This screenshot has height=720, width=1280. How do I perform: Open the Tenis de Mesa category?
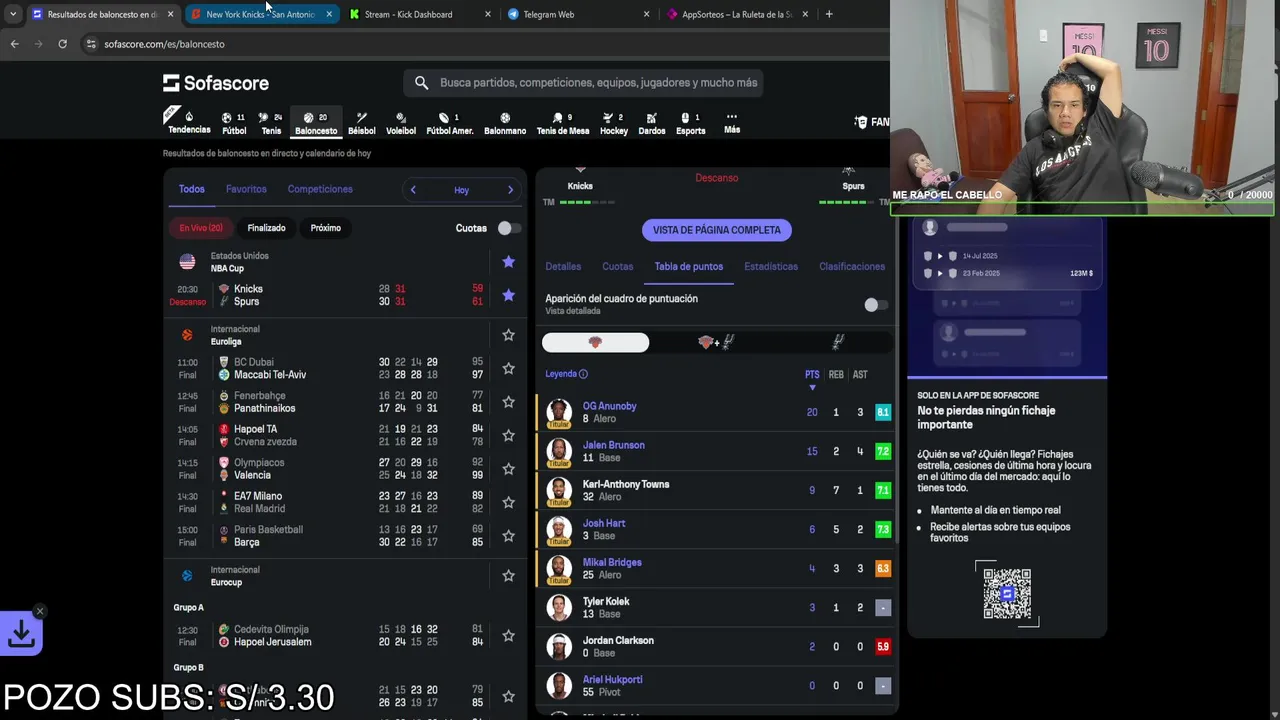click(x=563, y=123)
